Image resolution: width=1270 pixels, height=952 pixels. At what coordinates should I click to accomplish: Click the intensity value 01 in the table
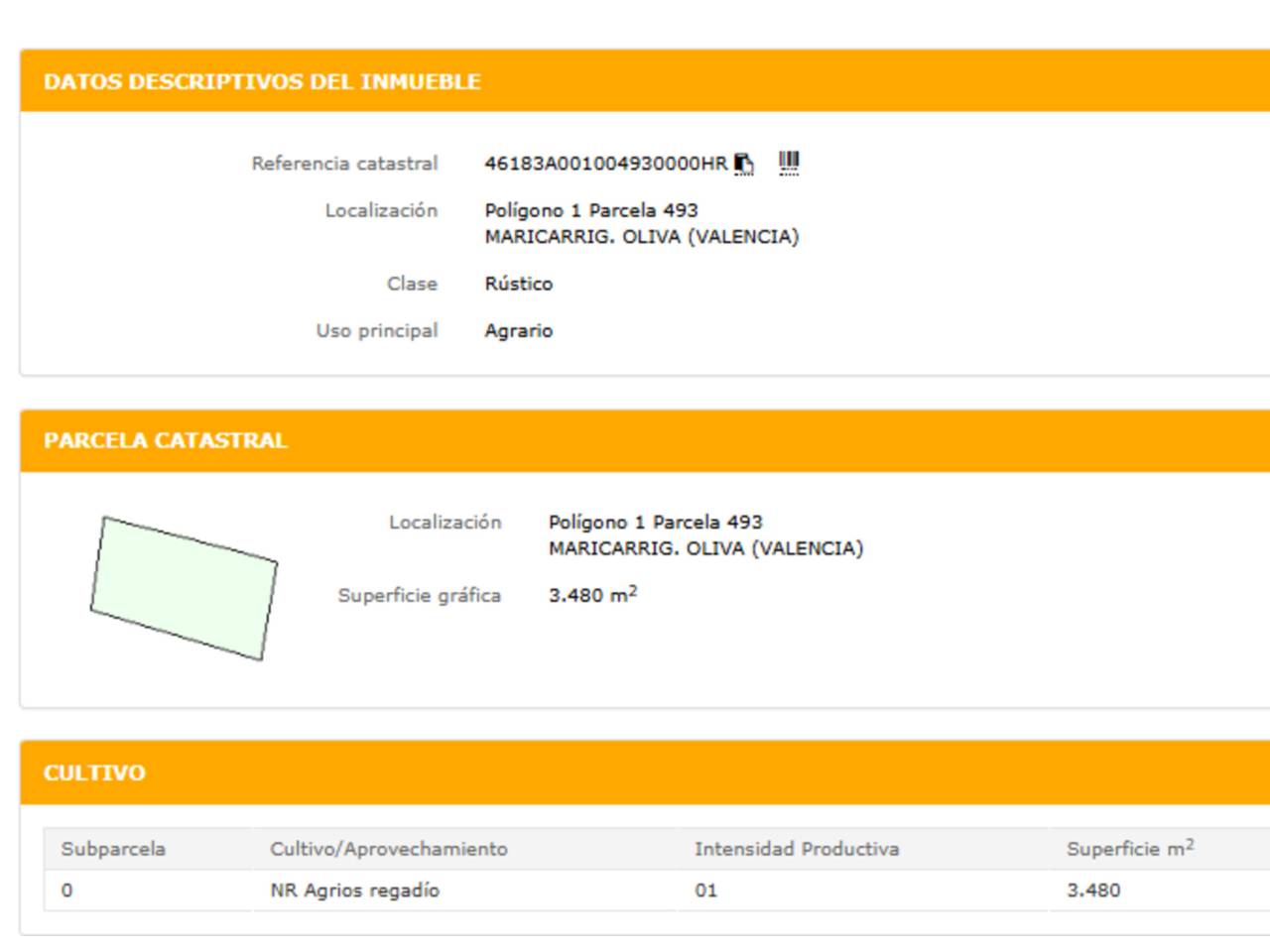(705, 891)
